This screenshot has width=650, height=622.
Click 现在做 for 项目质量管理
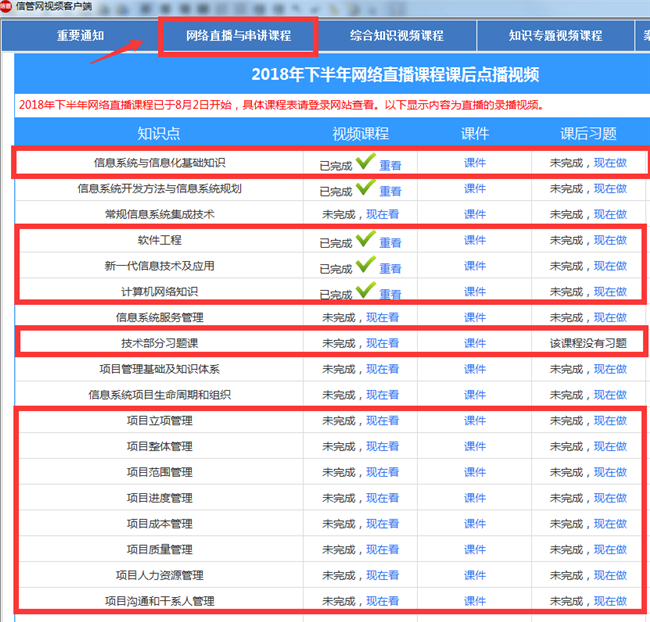(x=610, y=549)
